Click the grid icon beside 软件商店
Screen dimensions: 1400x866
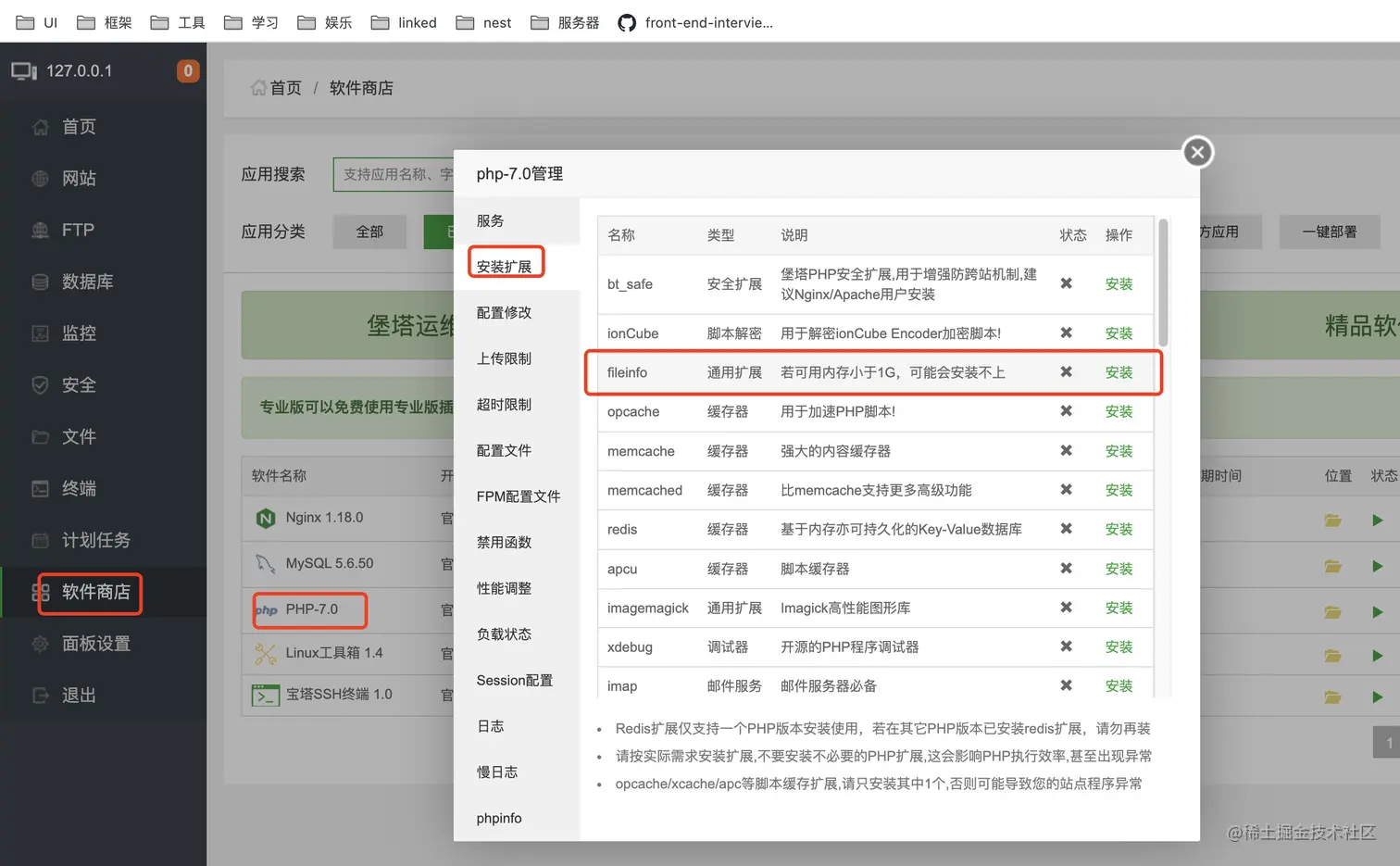41,592
